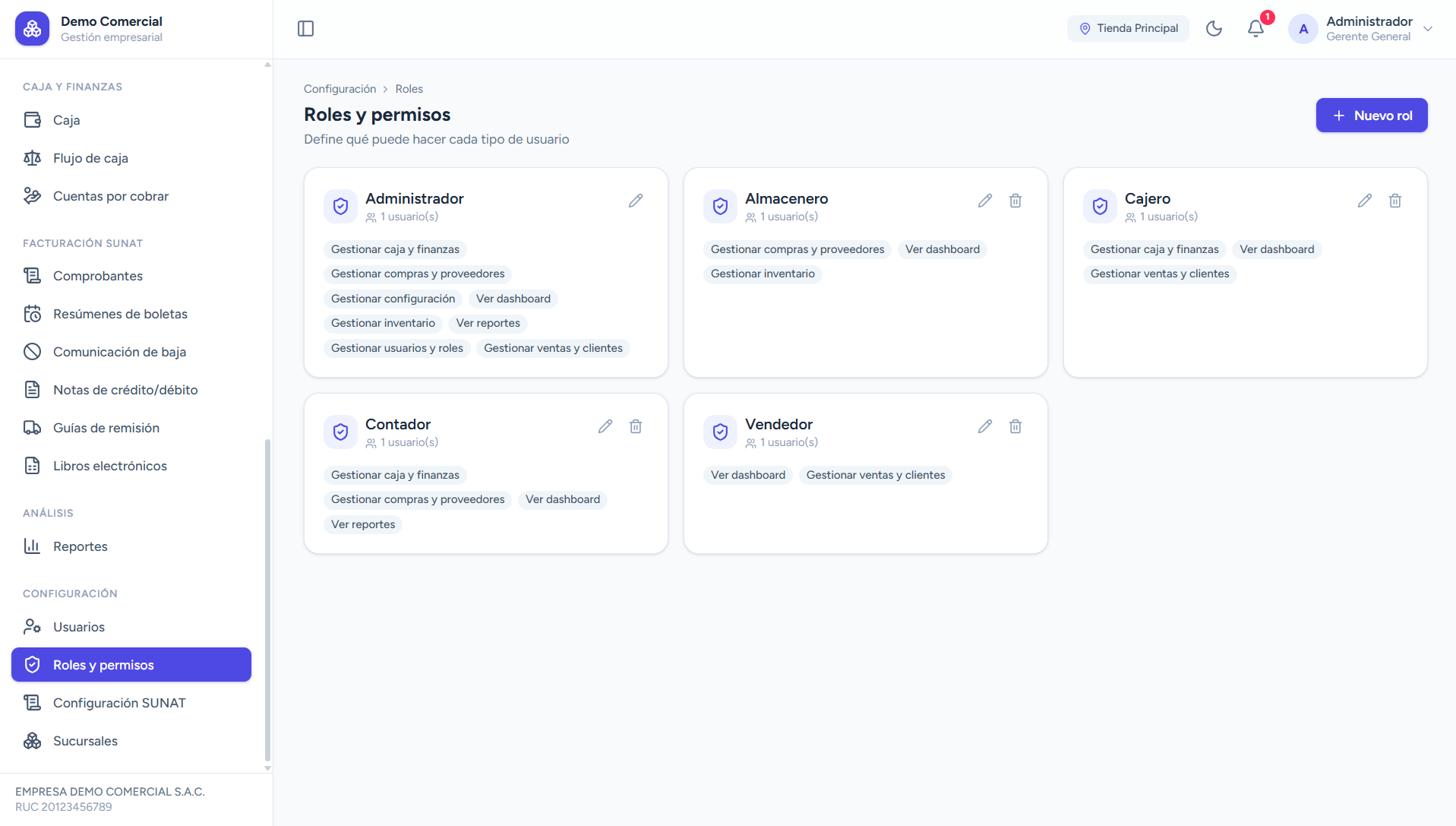Open Resúmenes de boletas
Viewport: 1456px width, 826px height.
pyautogui.click(x=131, y=314)
